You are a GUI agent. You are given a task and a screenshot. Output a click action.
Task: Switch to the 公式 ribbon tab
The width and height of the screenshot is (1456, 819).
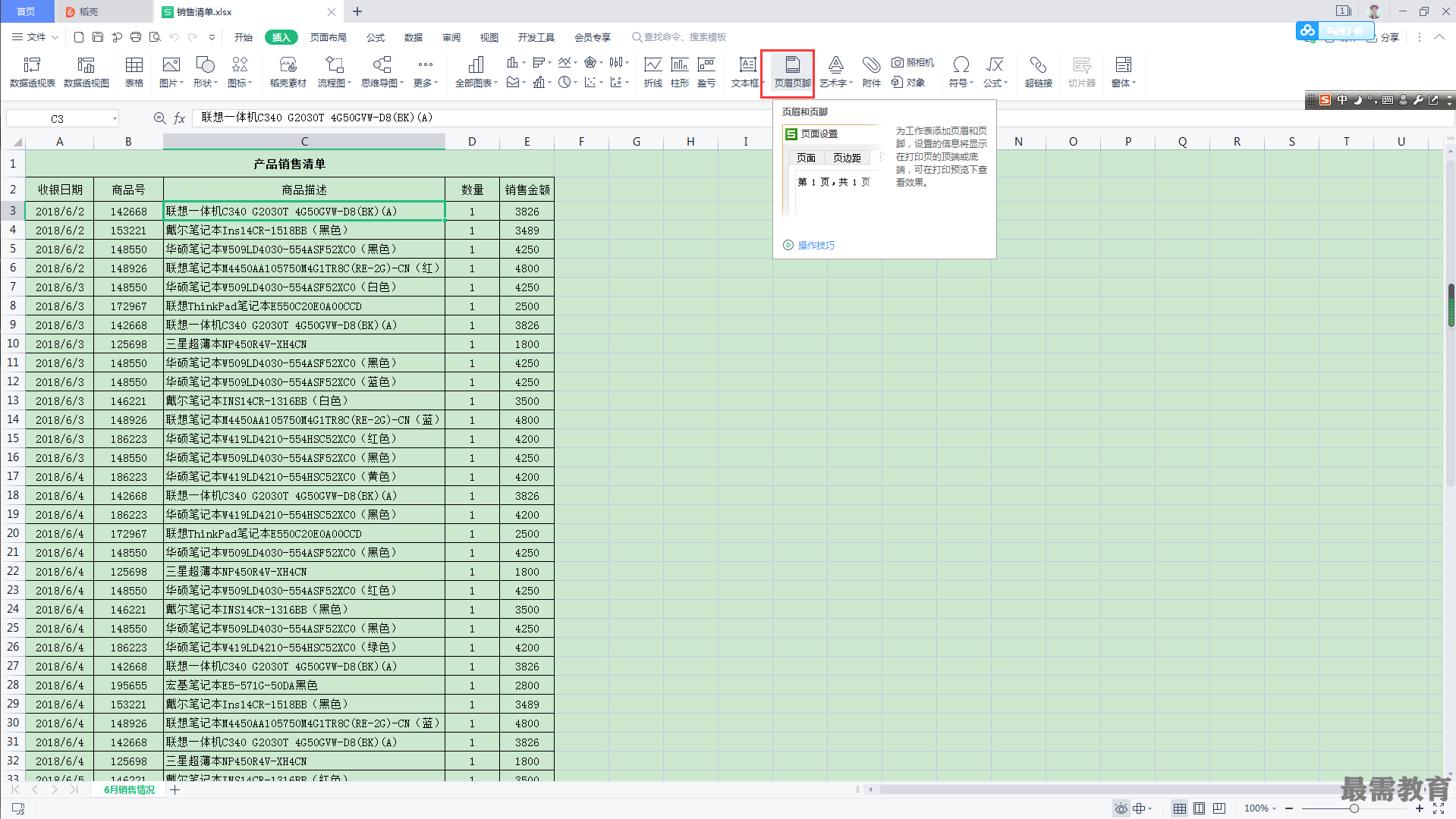tap(376, 37)
